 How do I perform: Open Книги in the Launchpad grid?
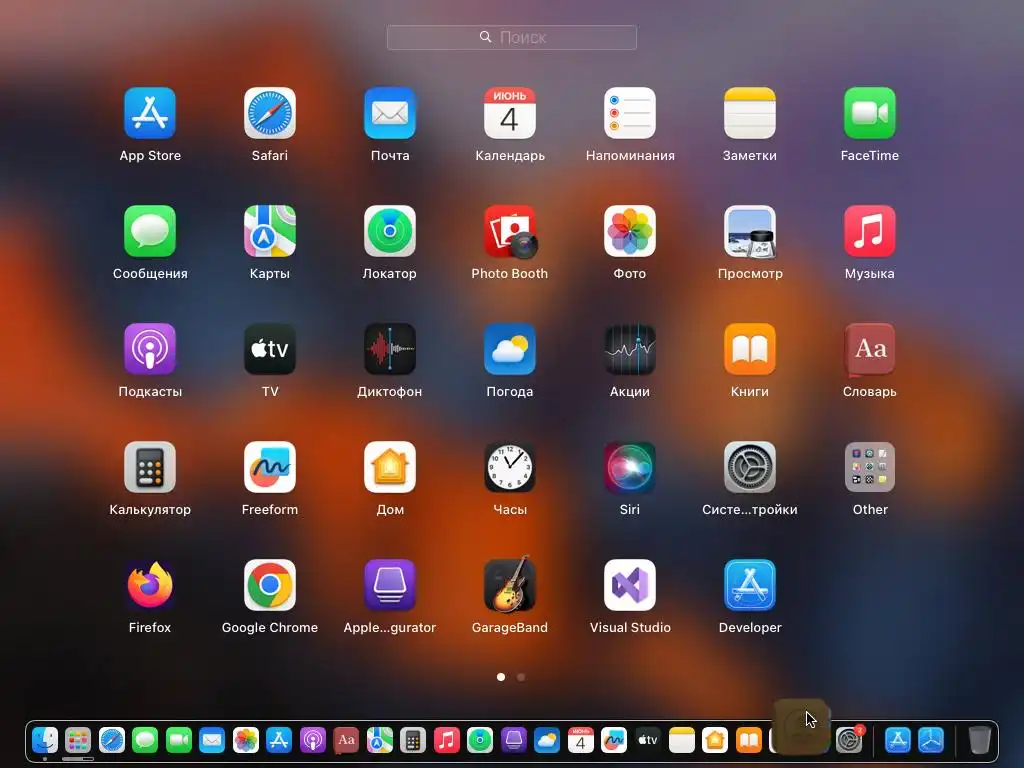(750, 349)
